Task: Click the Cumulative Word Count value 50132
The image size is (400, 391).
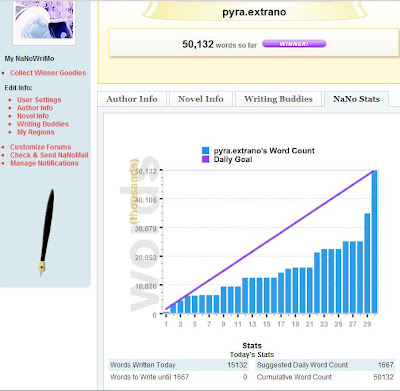Action: (384, 377)
